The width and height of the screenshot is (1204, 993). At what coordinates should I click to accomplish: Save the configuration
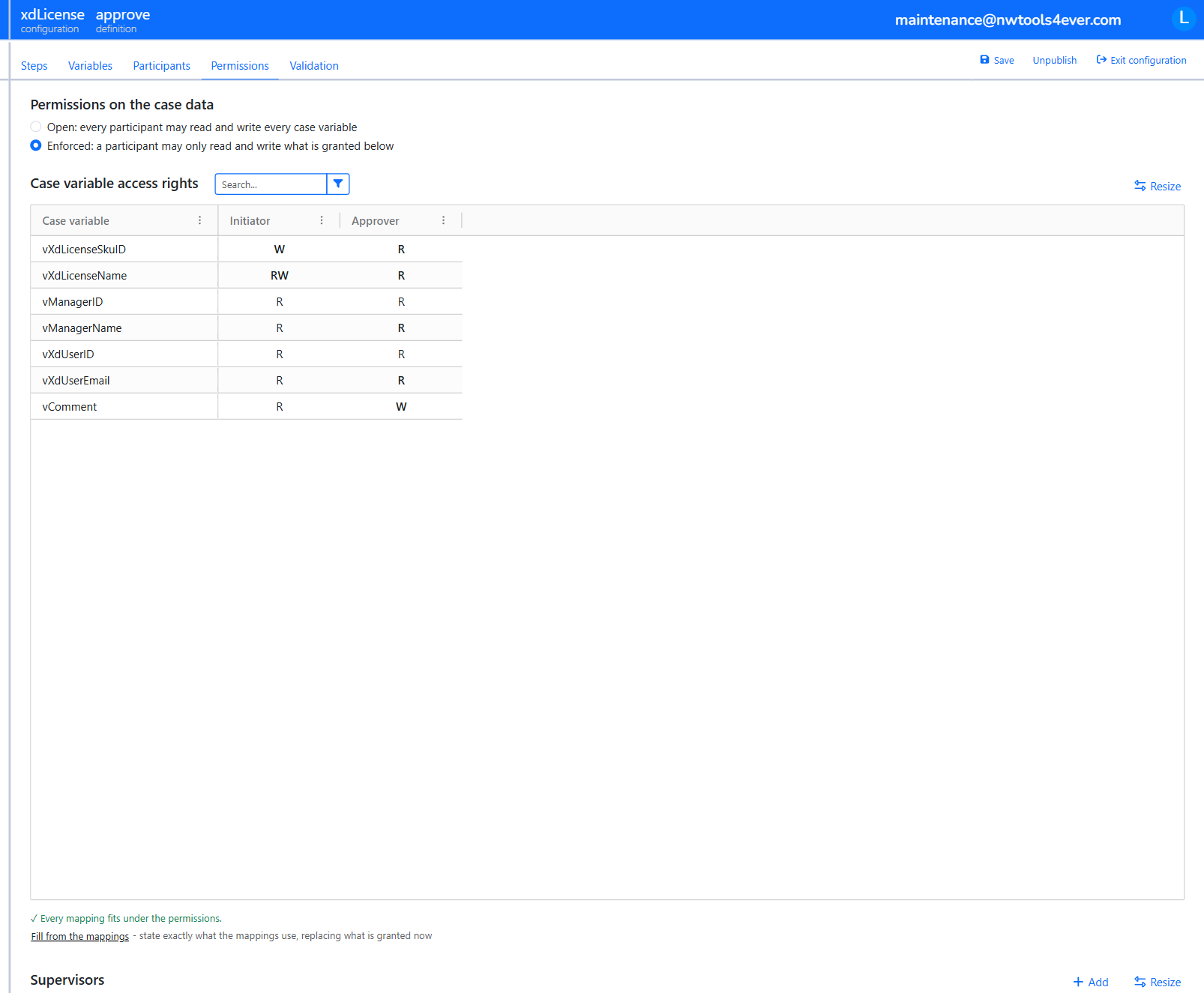pos(997,60)
